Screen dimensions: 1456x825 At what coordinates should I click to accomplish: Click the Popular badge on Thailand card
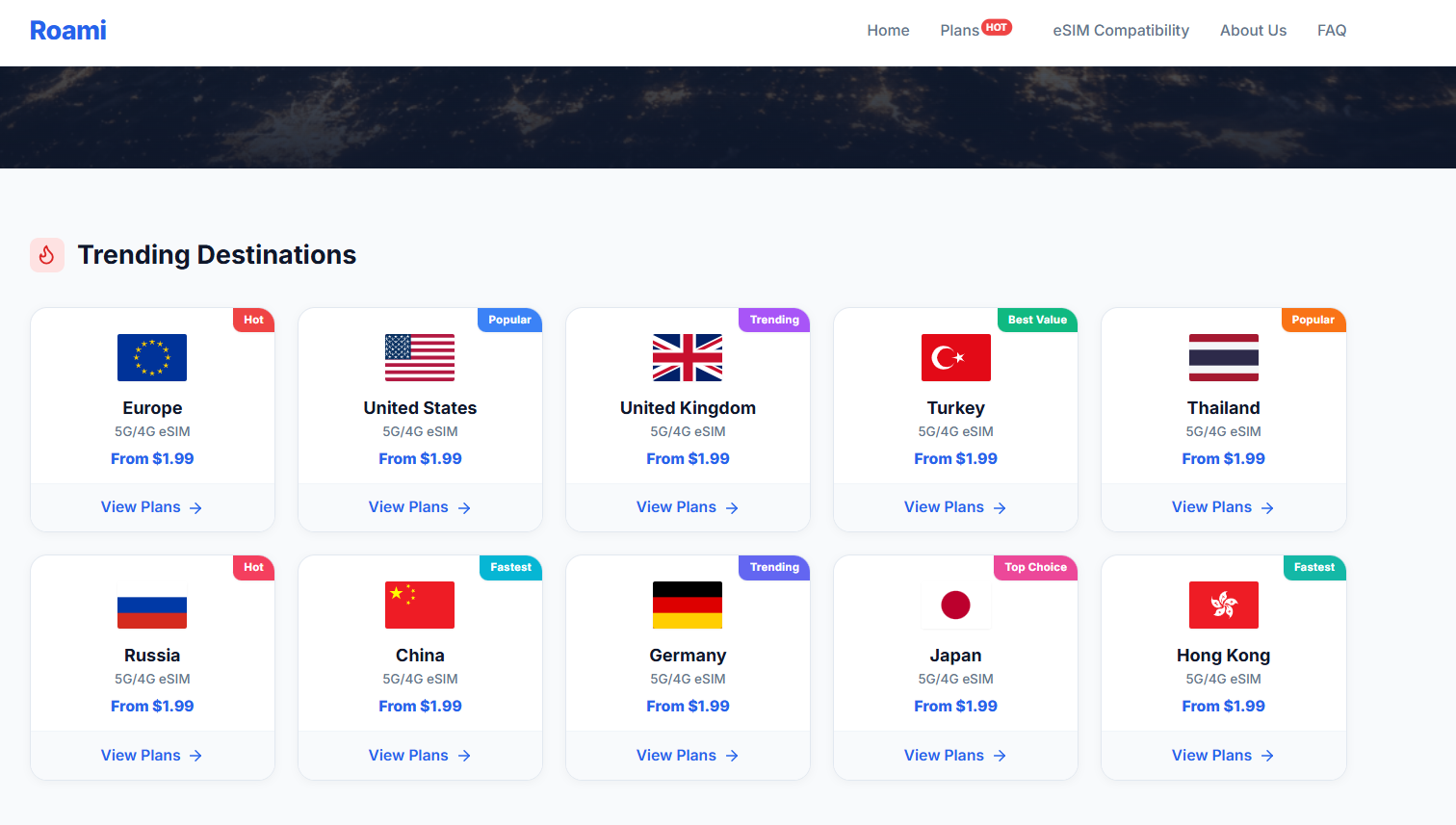[1313, 320]
